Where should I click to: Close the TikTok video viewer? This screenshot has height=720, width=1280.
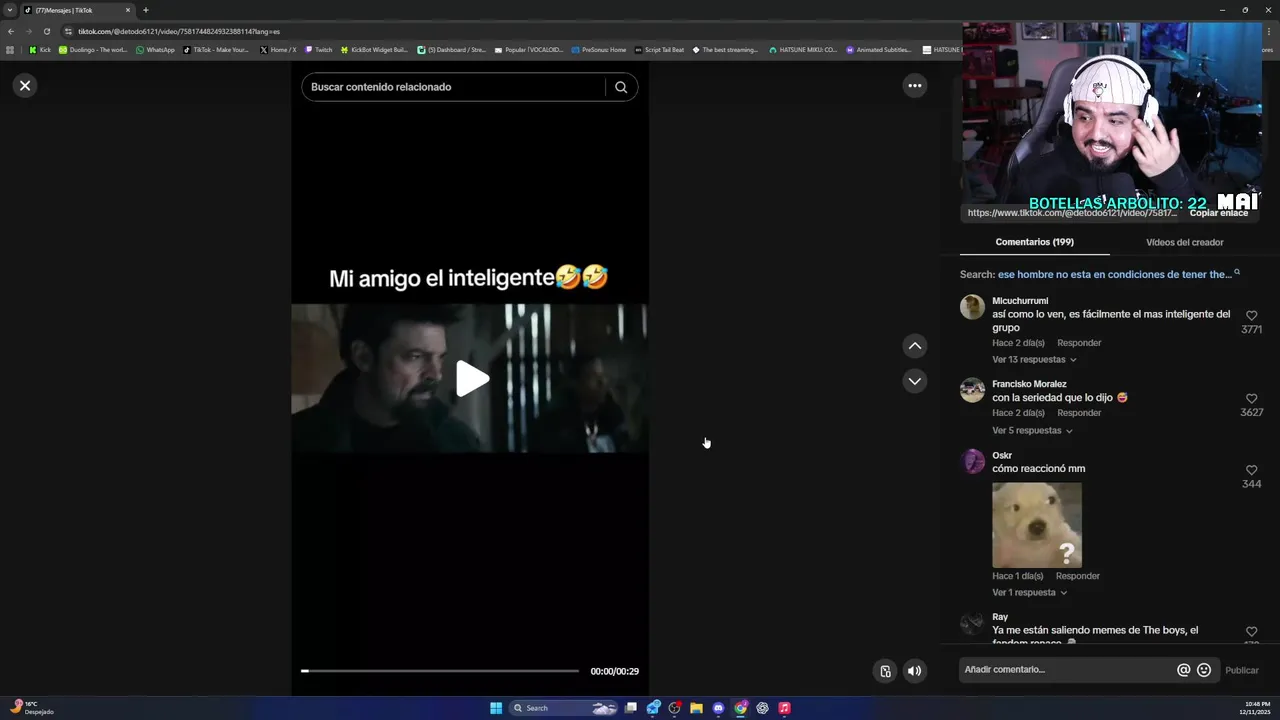click(x=25, y=86)
